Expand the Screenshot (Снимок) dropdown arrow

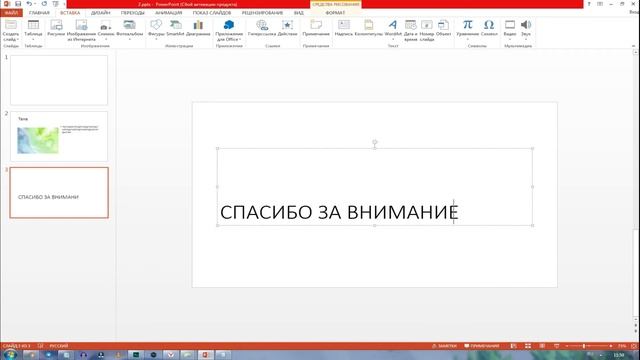(x=106, y=39)
